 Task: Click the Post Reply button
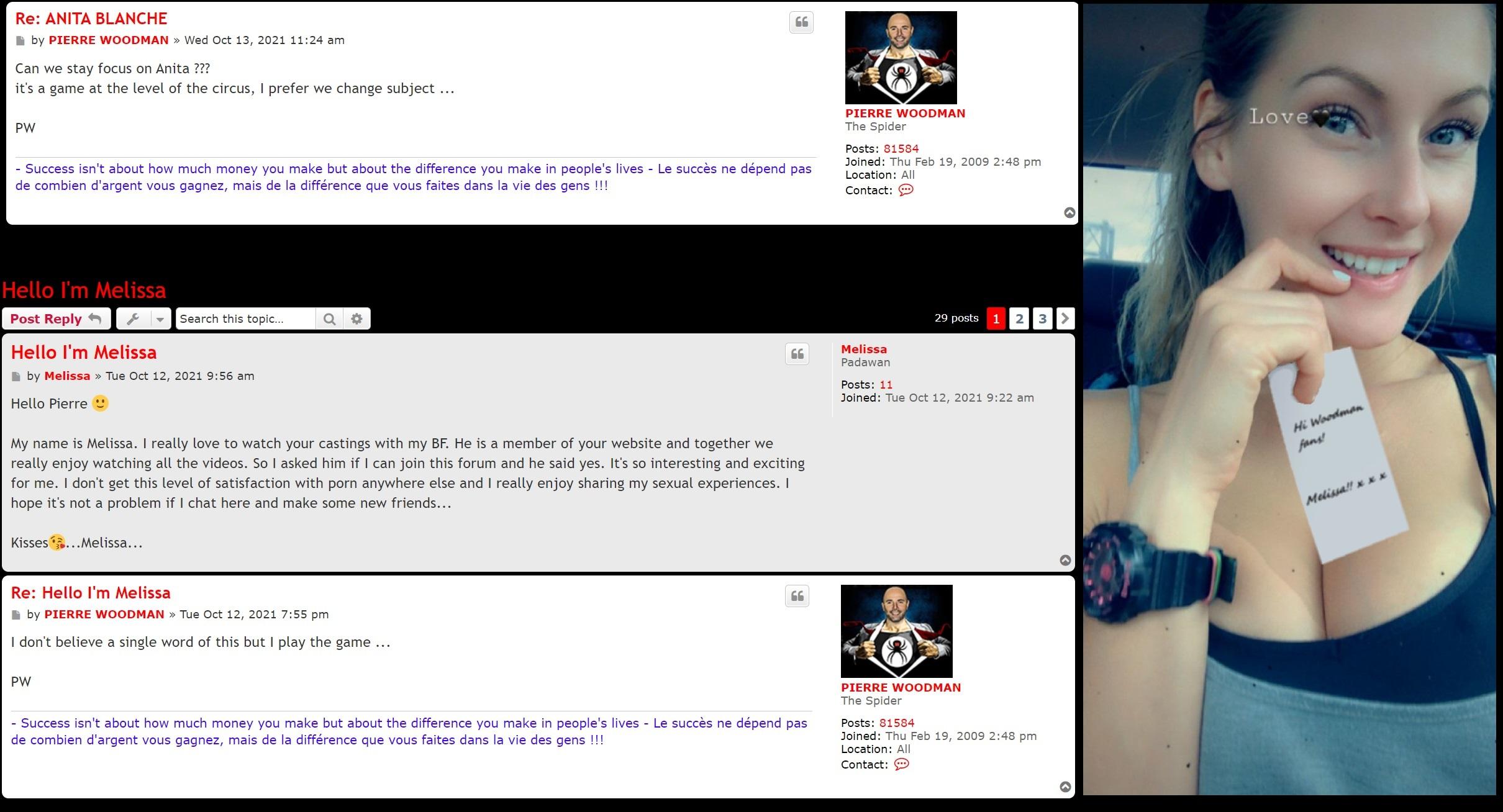[56, 318]
